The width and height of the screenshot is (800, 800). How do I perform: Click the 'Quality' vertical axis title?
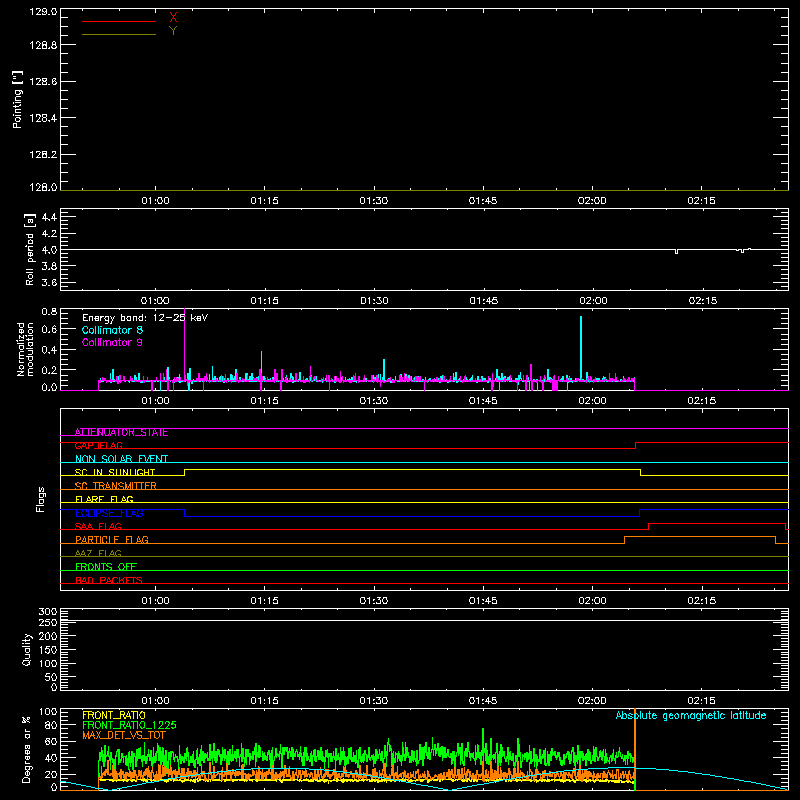pyautogui.click(x=27, y=649)
